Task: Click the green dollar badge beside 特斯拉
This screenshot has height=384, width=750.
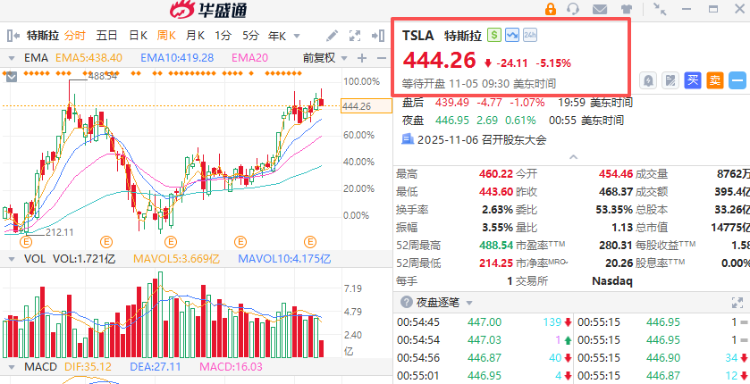Action: (494, 35)
